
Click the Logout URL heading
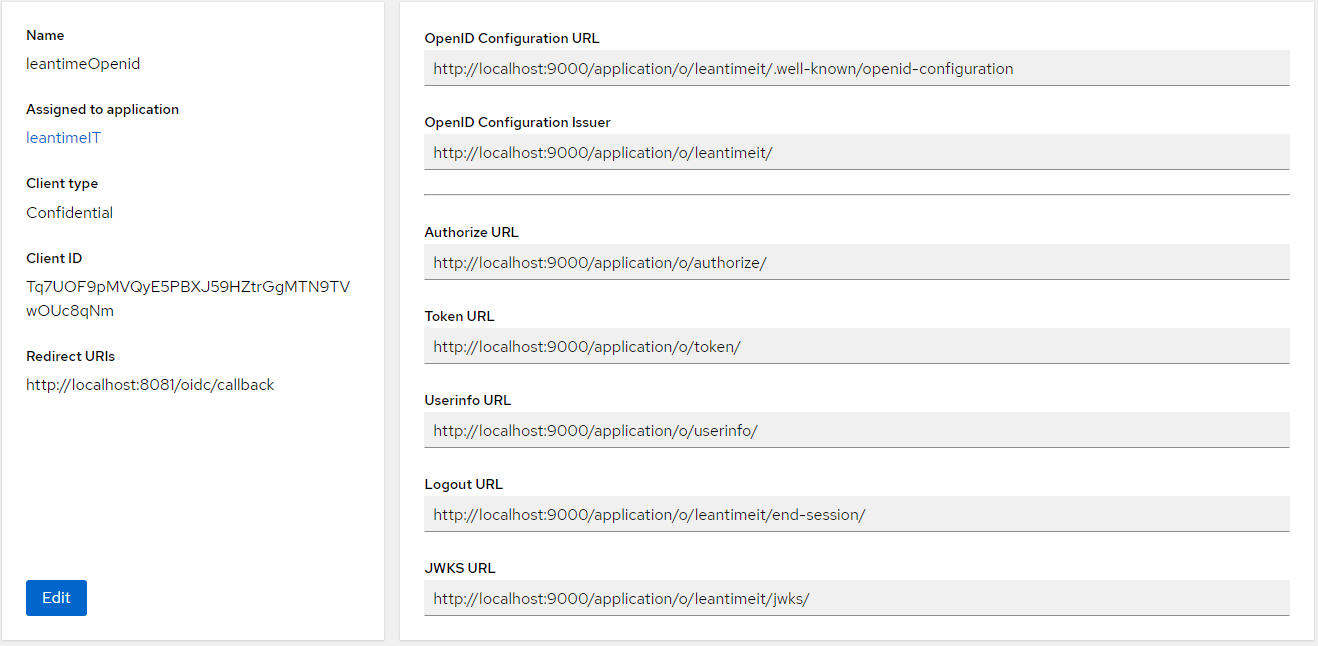tap(463, 484)
